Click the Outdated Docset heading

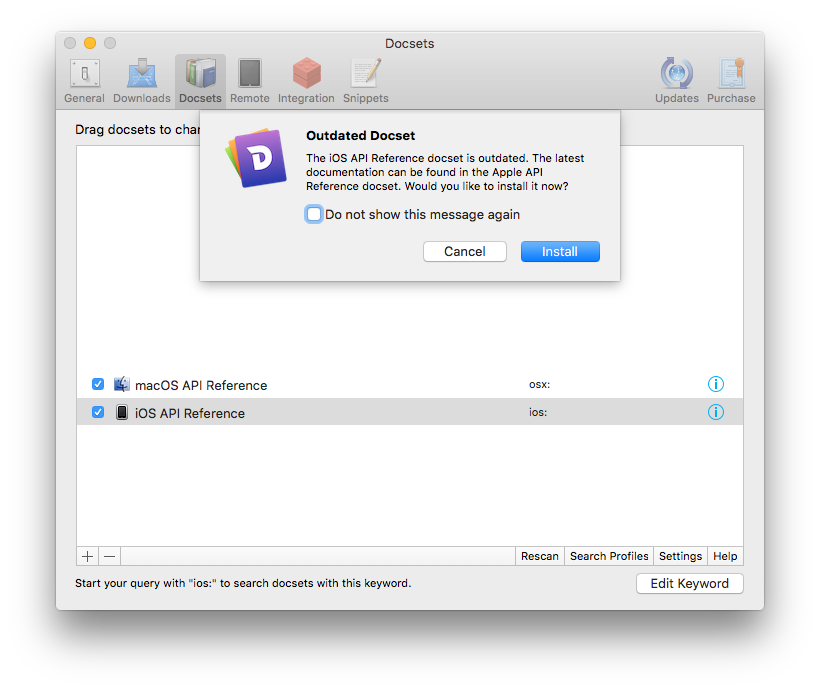point(360,135)
